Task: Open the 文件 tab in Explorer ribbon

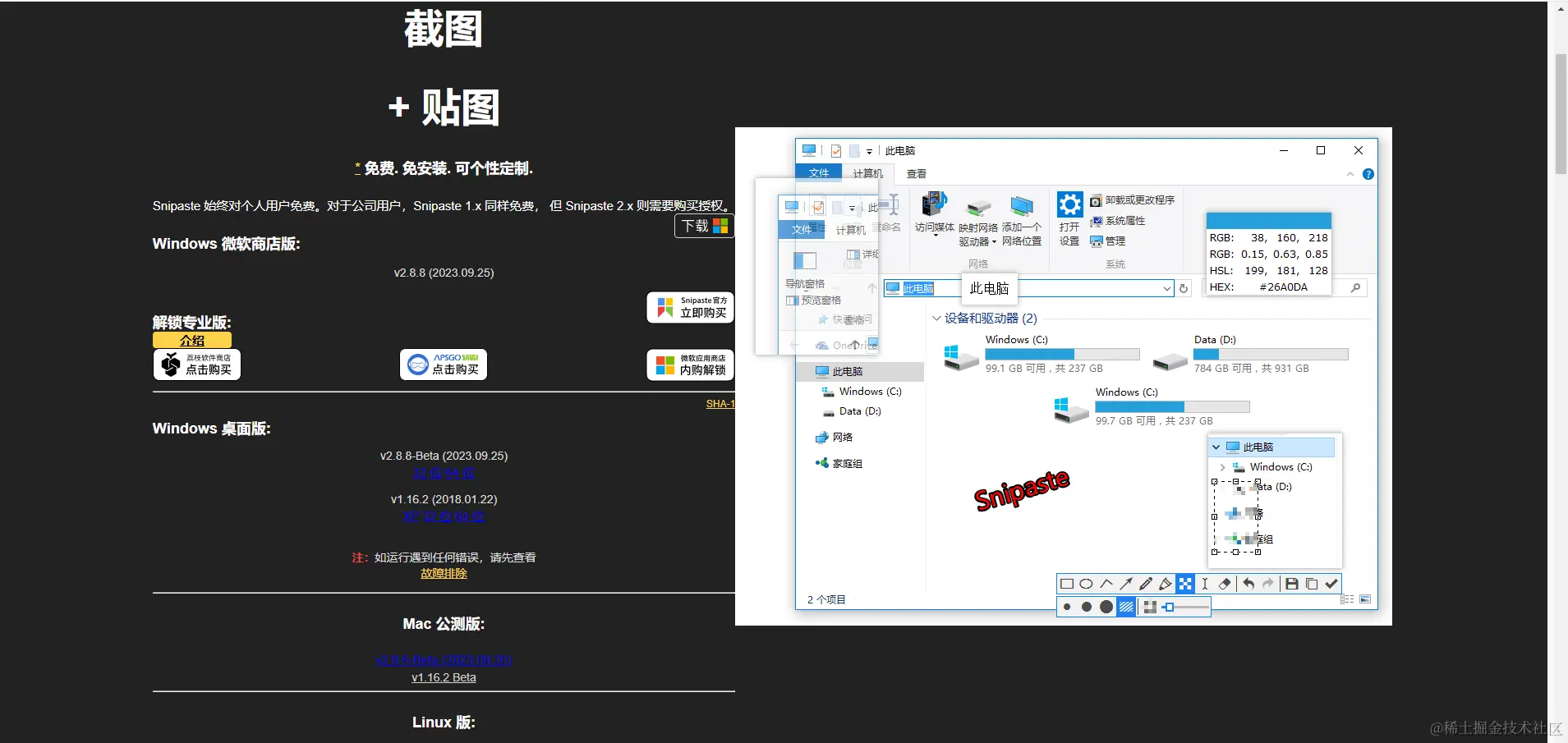Action: [819, 173]
